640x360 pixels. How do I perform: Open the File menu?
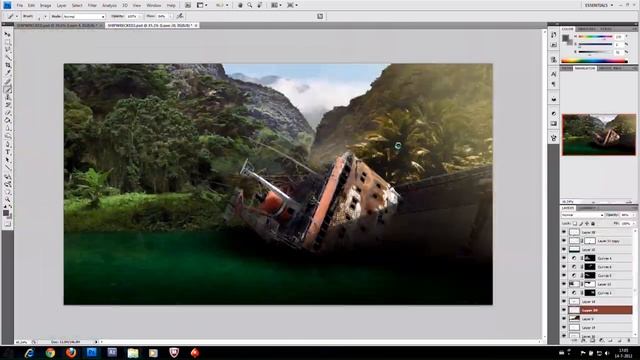[20, 5]
